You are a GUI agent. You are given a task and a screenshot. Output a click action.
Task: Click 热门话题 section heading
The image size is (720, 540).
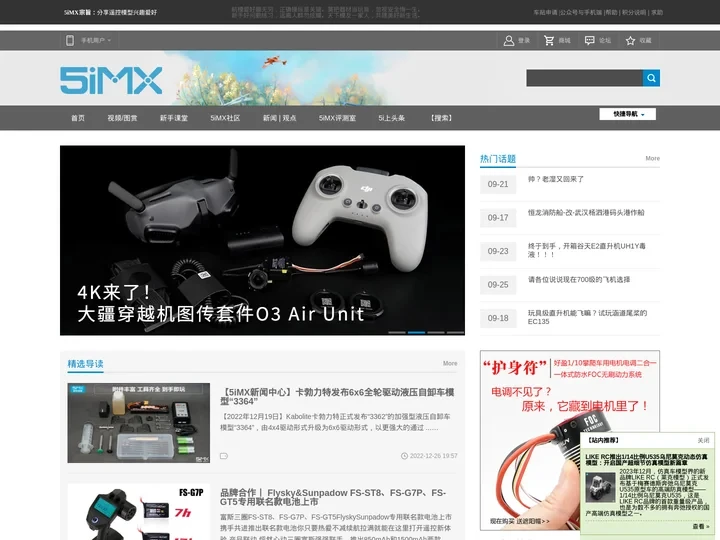[498, 159]
